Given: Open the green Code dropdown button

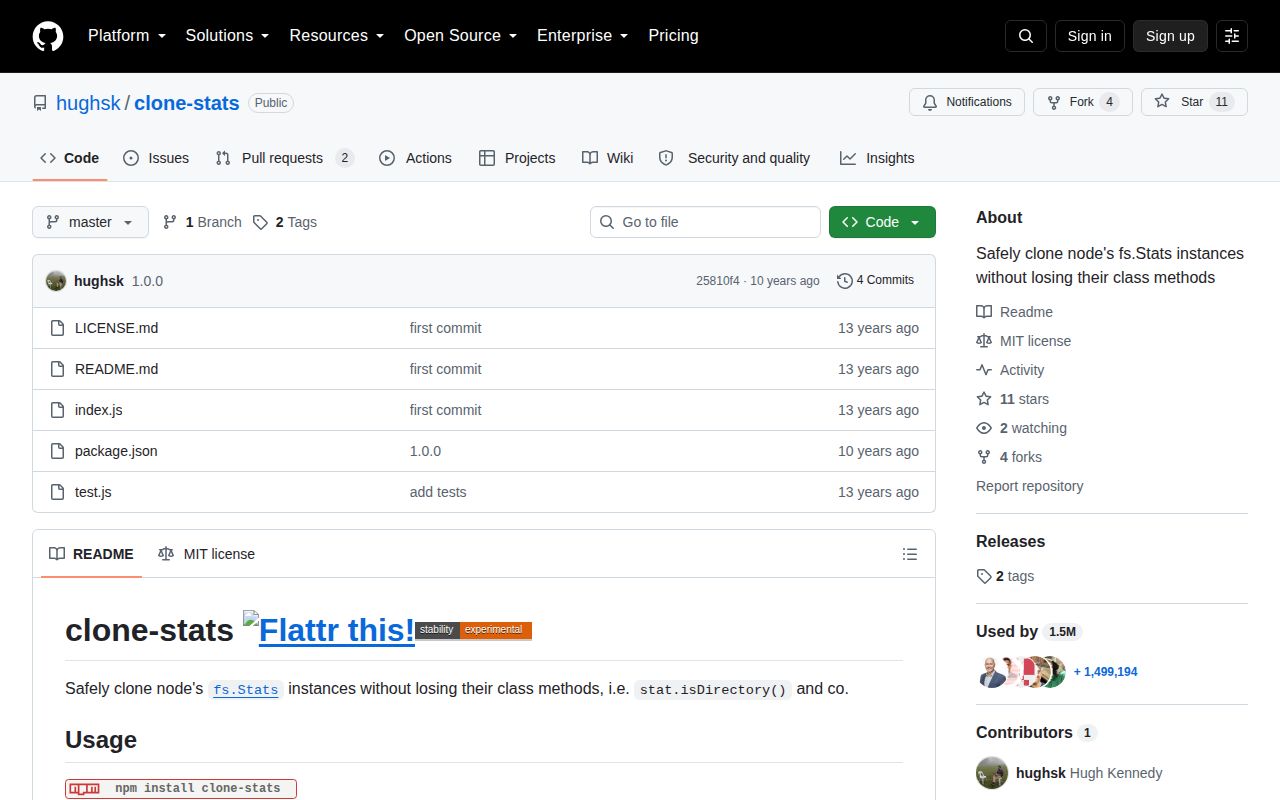Looking at the screenshot, I should click(882, 222).
